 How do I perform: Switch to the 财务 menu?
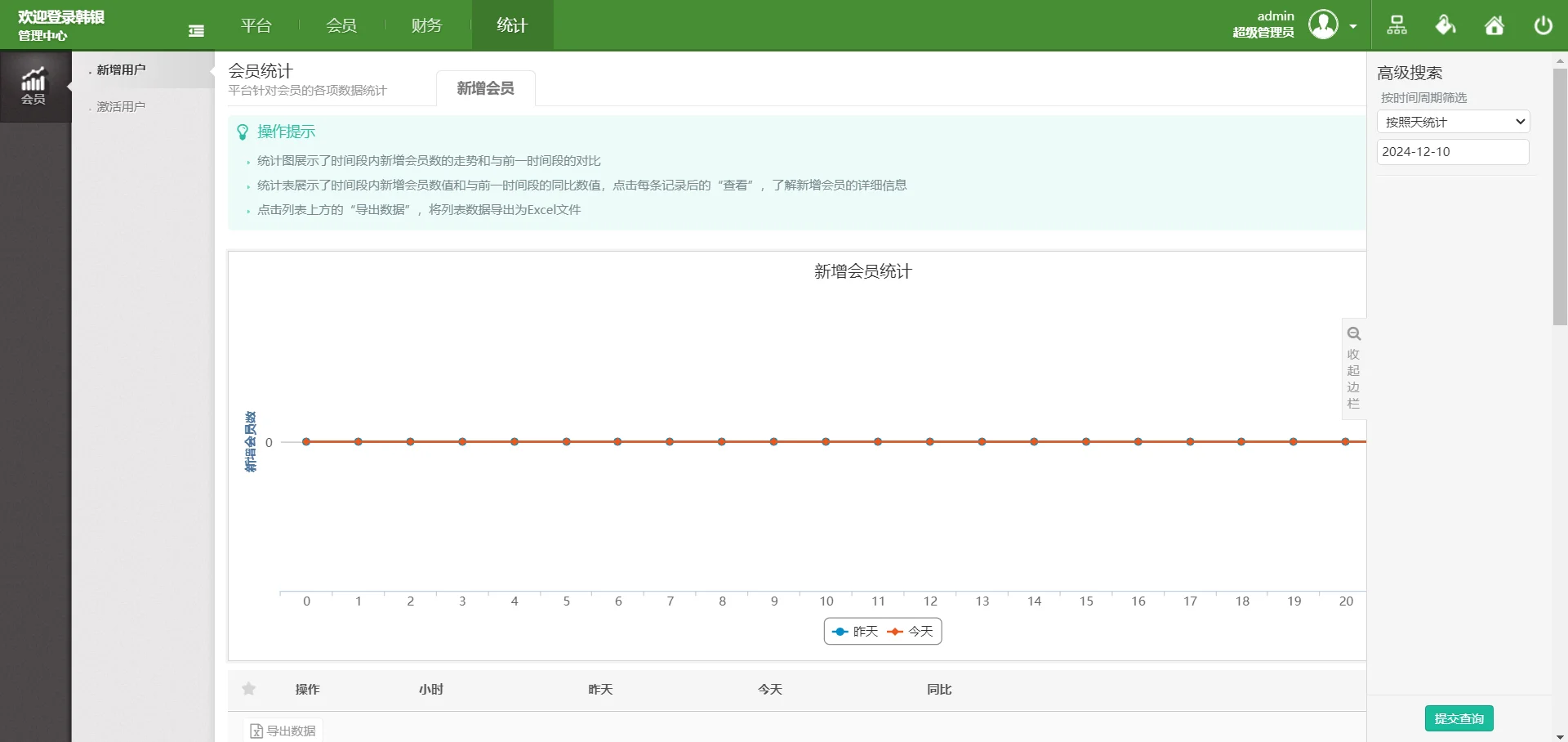(425, 25)
